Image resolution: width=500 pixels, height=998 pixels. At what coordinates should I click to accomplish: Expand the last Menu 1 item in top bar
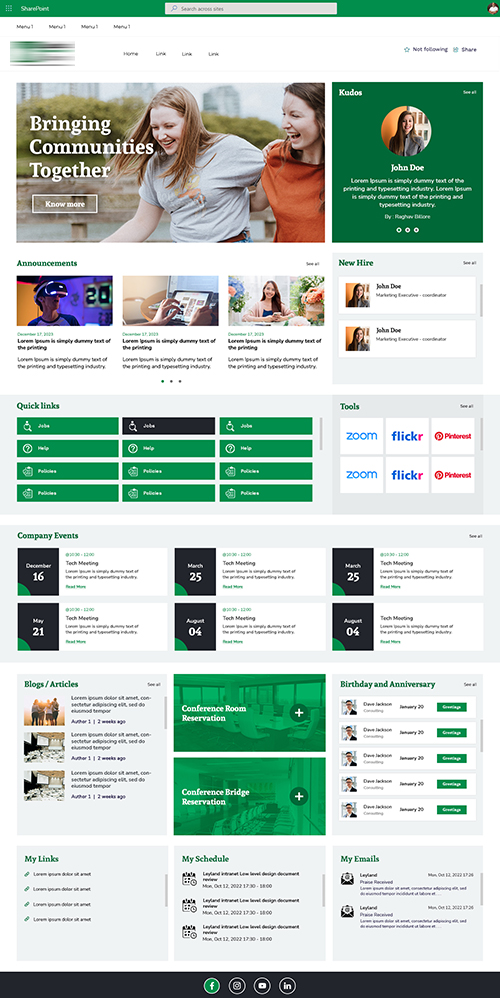[x=122, y=27]
